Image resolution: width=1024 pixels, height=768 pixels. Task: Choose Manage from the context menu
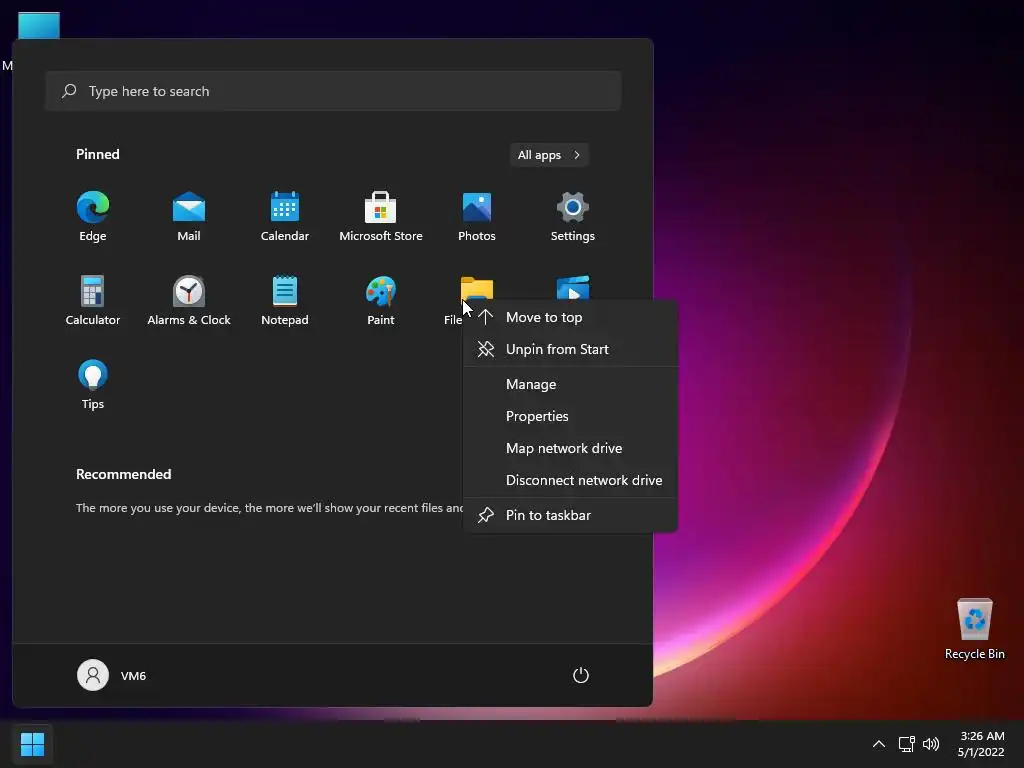click(570, 384)
